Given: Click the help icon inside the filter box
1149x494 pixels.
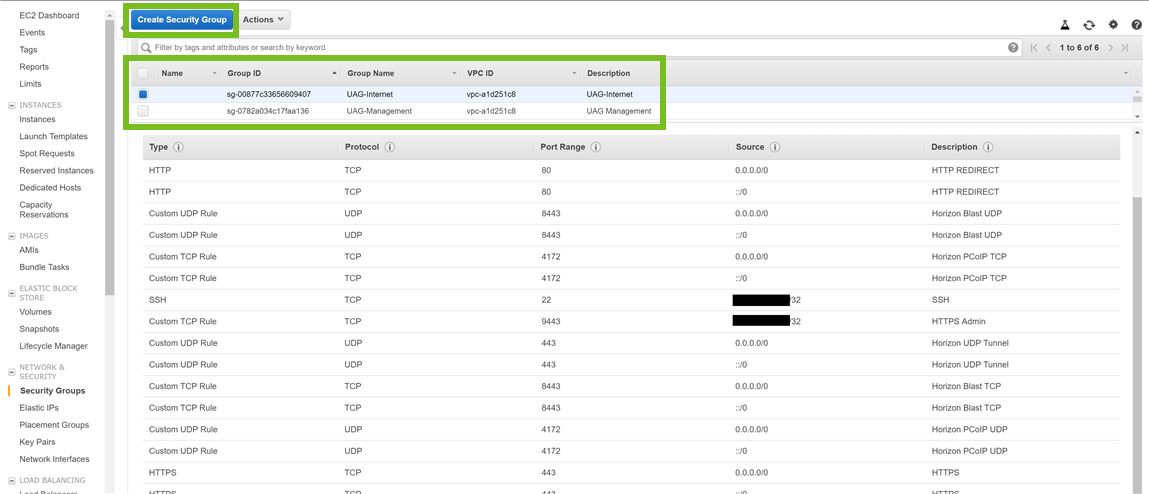Looking at the screenshot, I should 1013,48.
